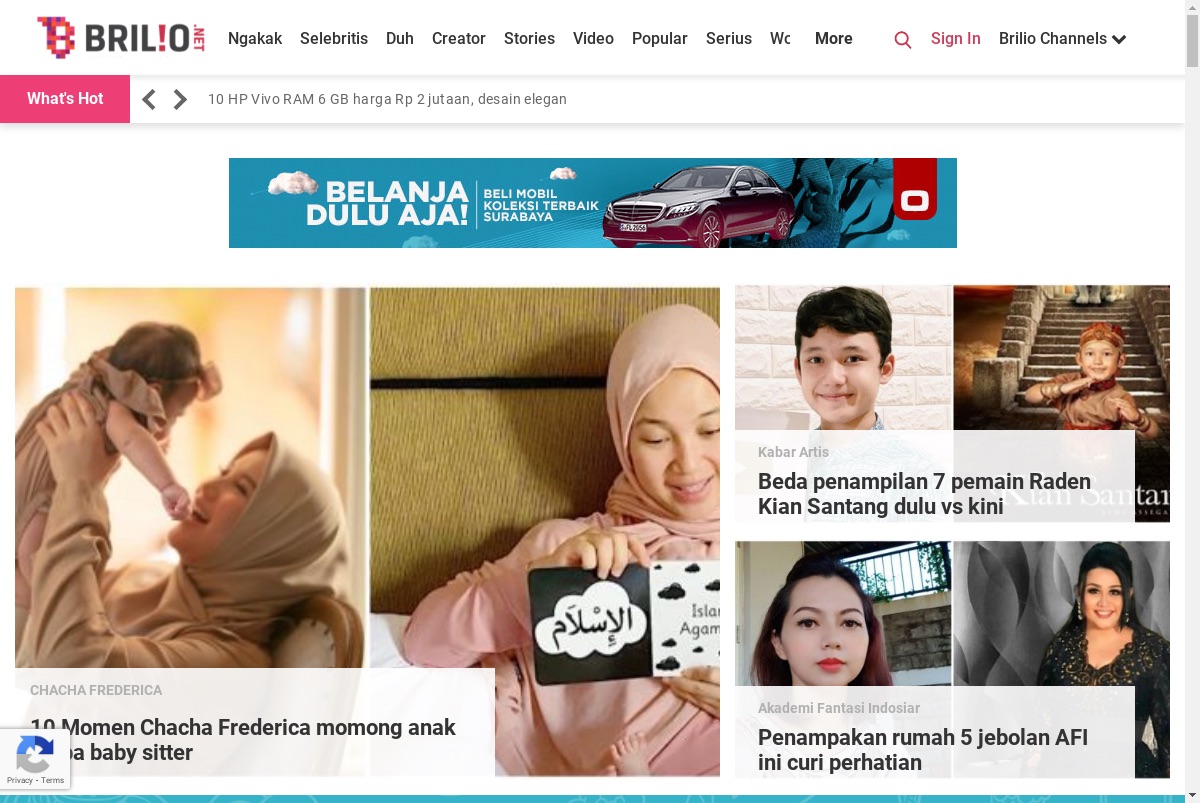This screenshot has height=803, width=1200.
Task: Click the reCAPTCHA badge icon
Action: 34,754
